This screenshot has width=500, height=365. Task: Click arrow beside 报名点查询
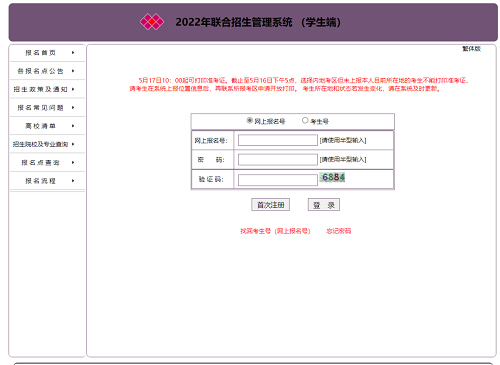[x=73, y=163]
